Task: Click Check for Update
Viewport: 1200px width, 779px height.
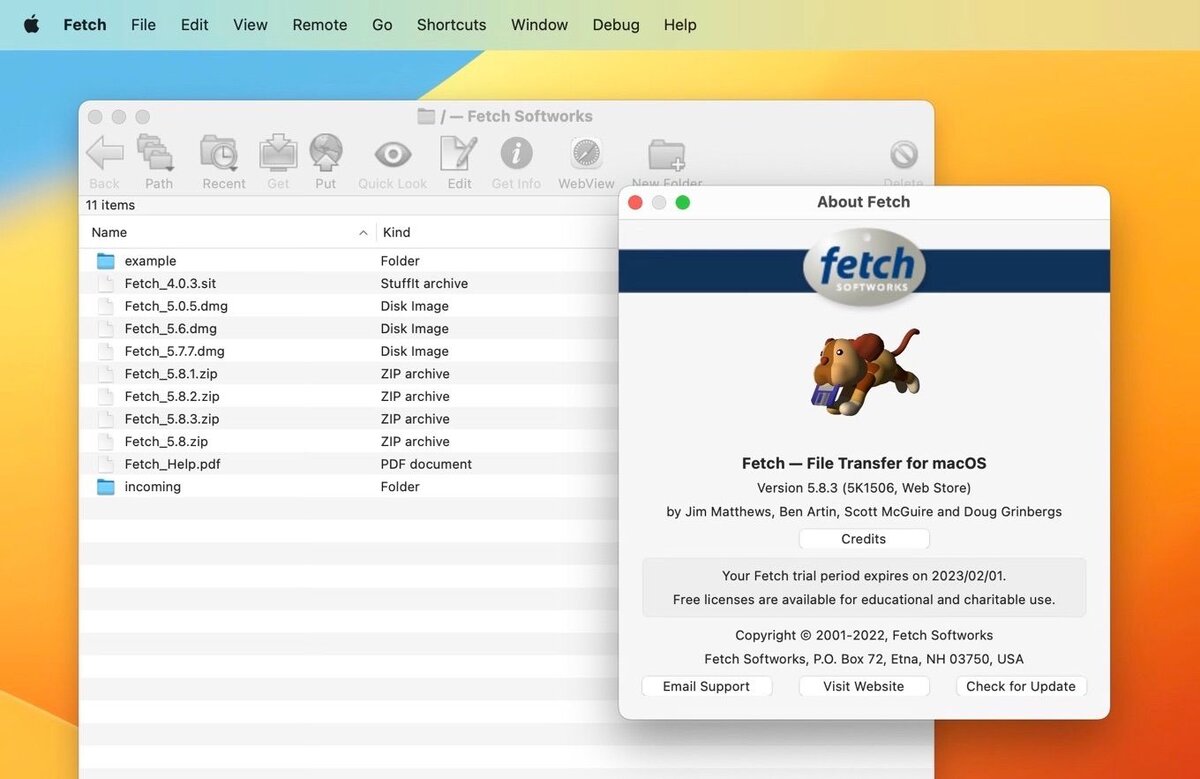Action: pyautogui.click(x=1020, y=686)
